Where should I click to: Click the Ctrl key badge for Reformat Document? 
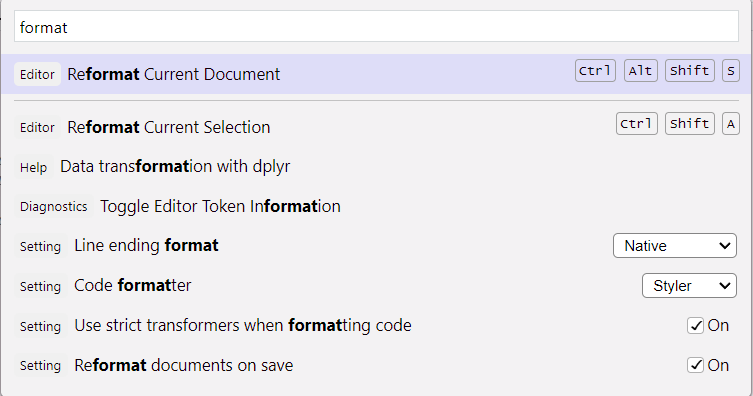[x=595, y=71]
